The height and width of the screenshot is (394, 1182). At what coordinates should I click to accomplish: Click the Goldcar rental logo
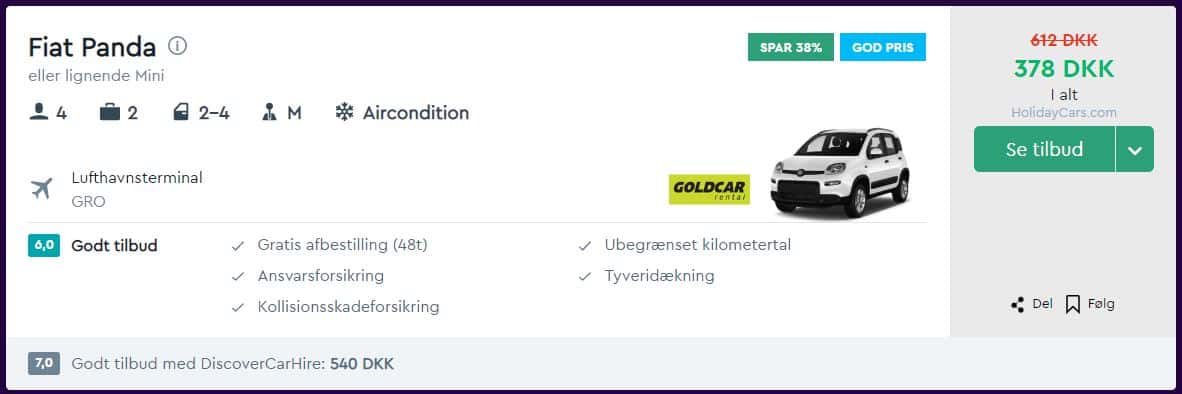point(709,189)
